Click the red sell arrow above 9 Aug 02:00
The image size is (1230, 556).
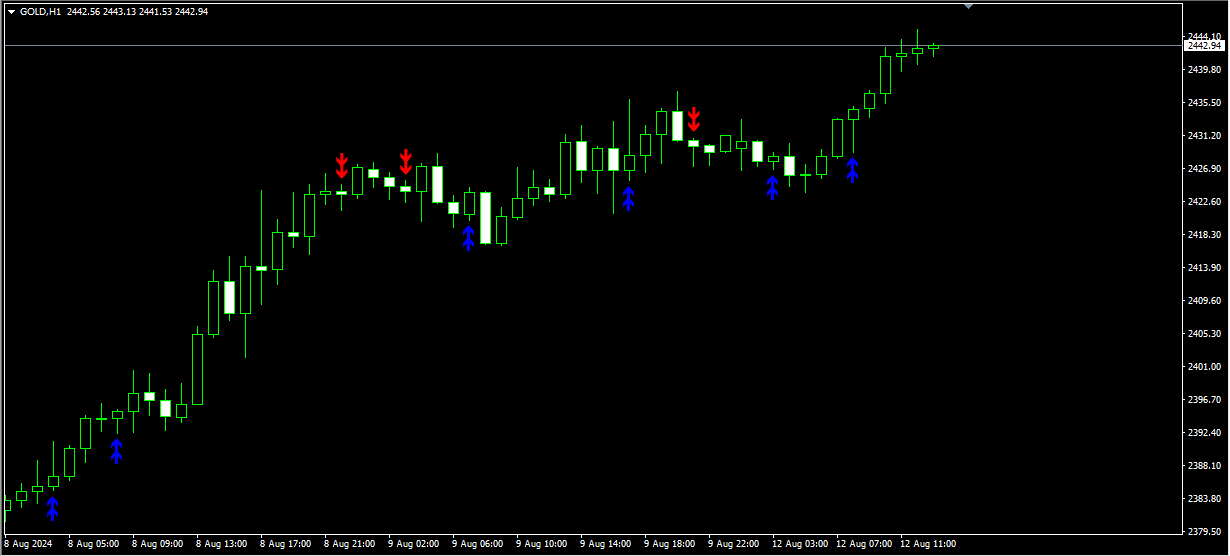point(406,161)
